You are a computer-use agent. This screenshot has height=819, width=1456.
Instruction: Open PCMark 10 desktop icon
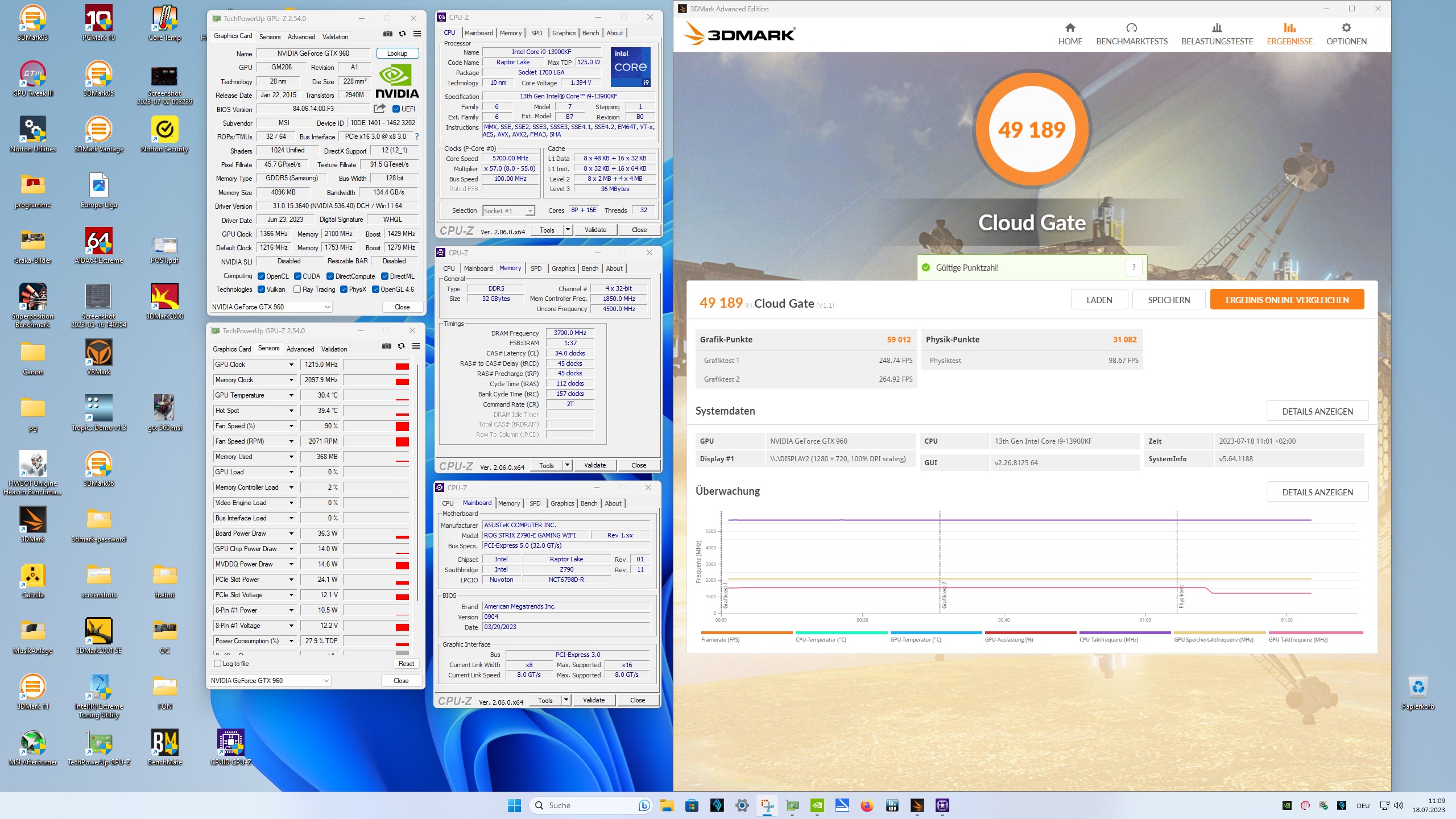[99, 23]
